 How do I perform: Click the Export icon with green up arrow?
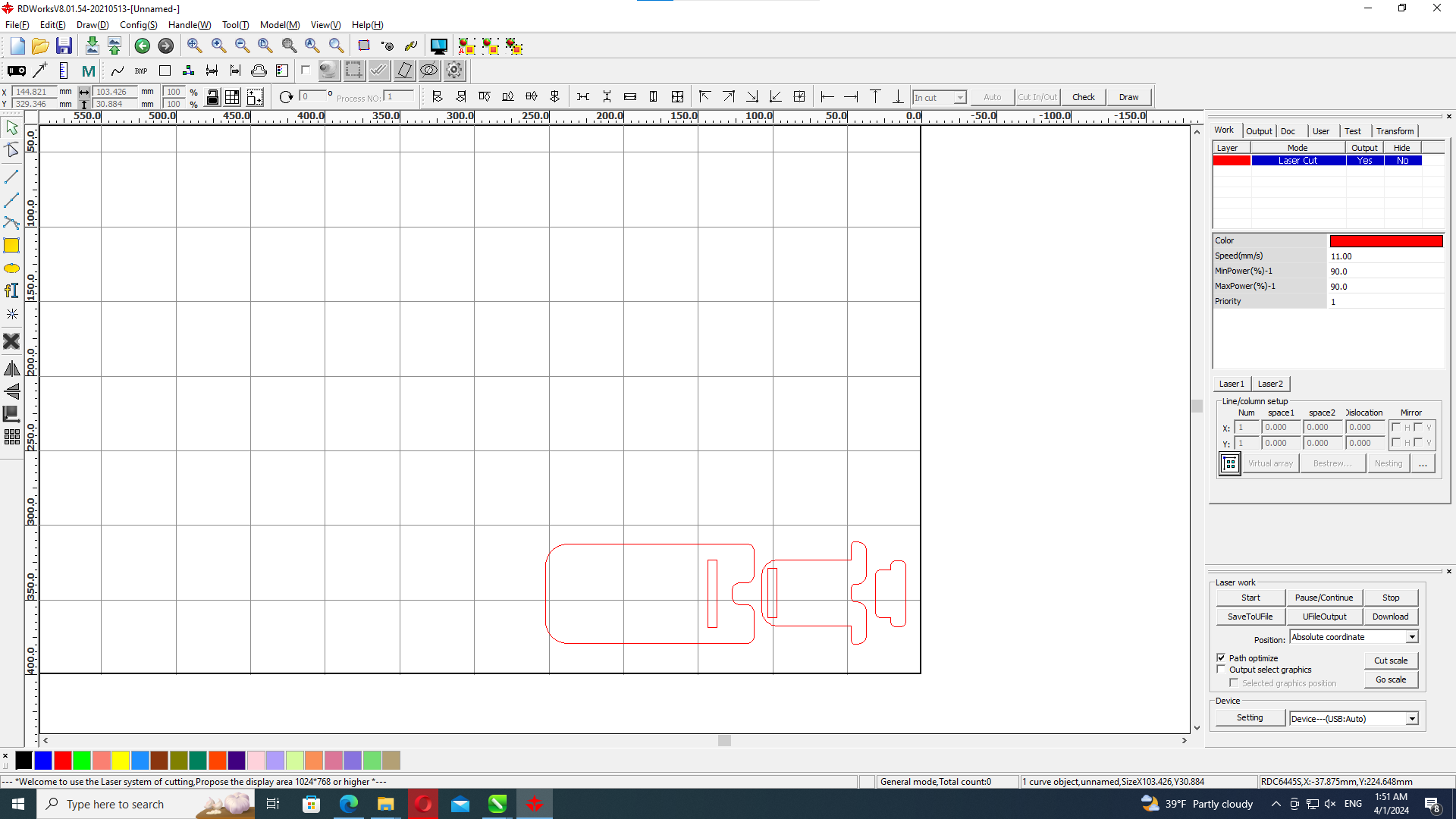coord(115,46)
